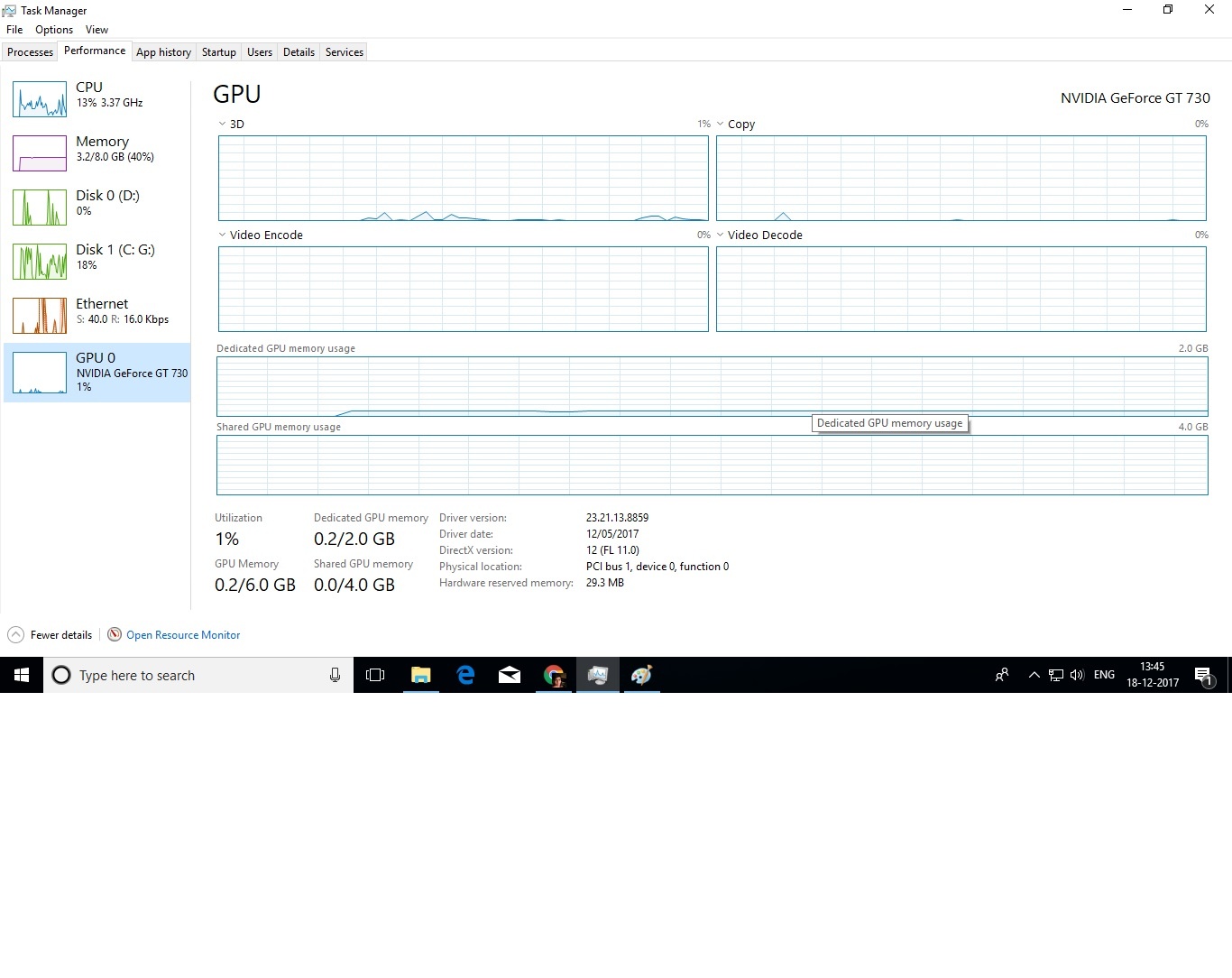This screenshot has width=1232, height=978.
Task: Click the volume speaker tray icon
Action: (1077, 675)
